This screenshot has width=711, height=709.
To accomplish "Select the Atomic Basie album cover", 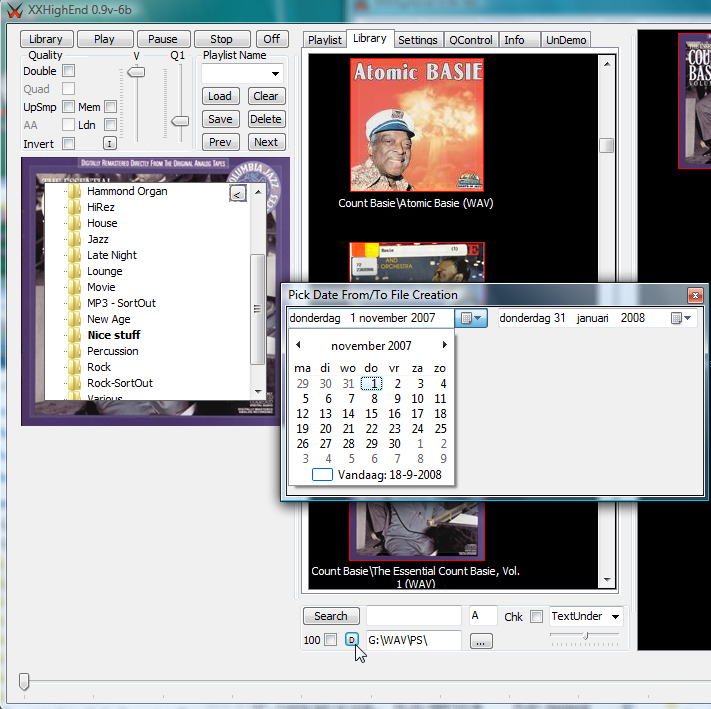I will point(417,125).
